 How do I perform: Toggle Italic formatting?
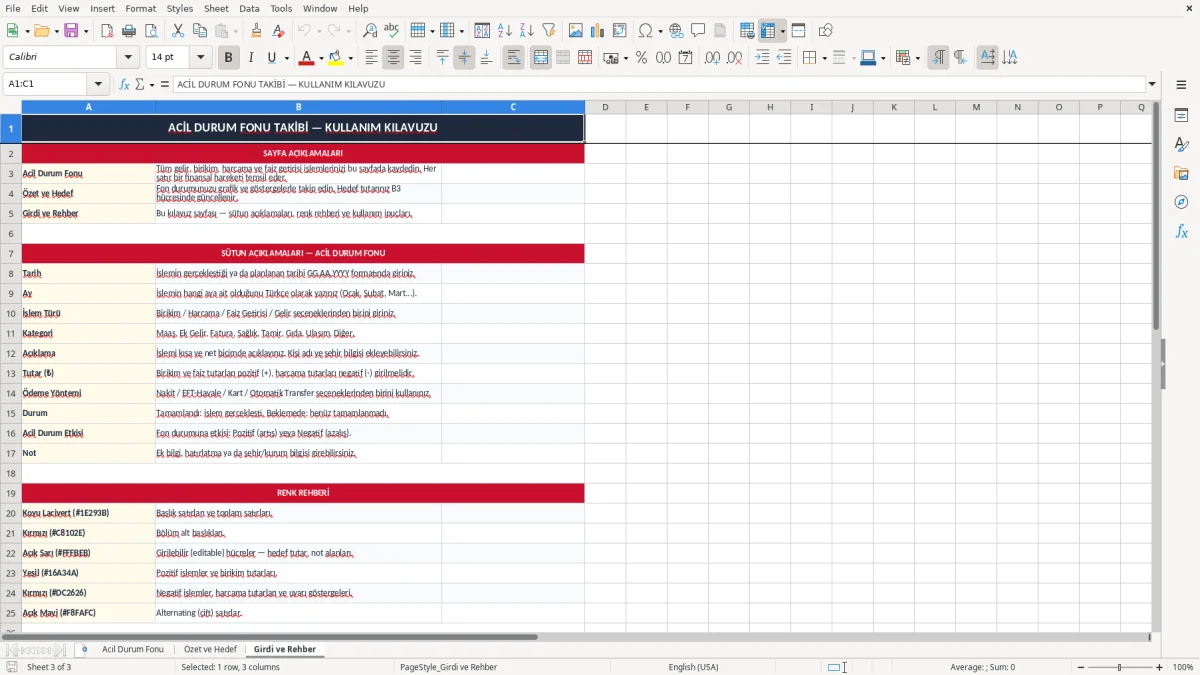(x=251, y=58)
